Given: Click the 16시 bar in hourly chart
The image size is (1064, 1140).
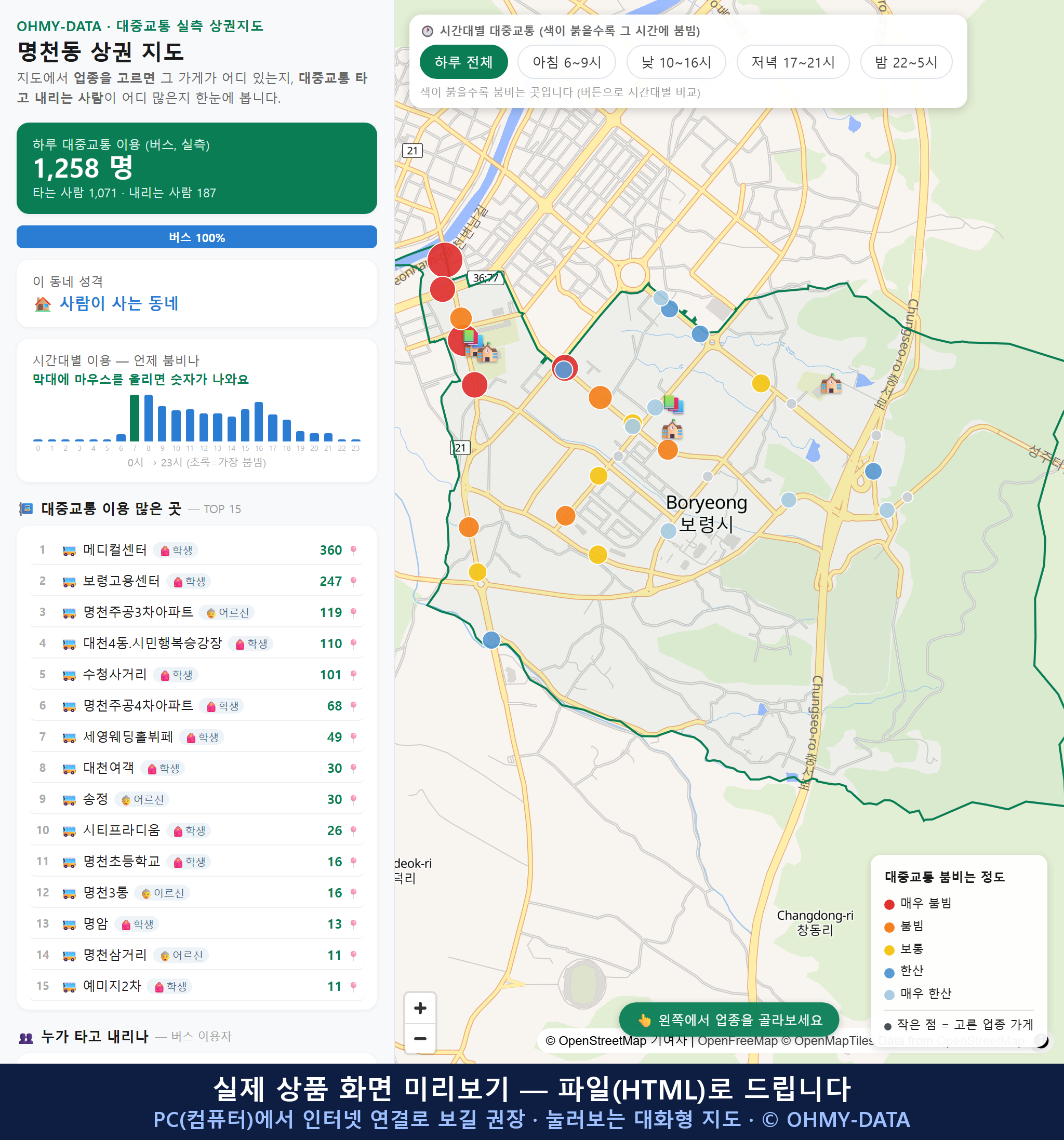Looking at the screenshot, I should coord(259,422).
